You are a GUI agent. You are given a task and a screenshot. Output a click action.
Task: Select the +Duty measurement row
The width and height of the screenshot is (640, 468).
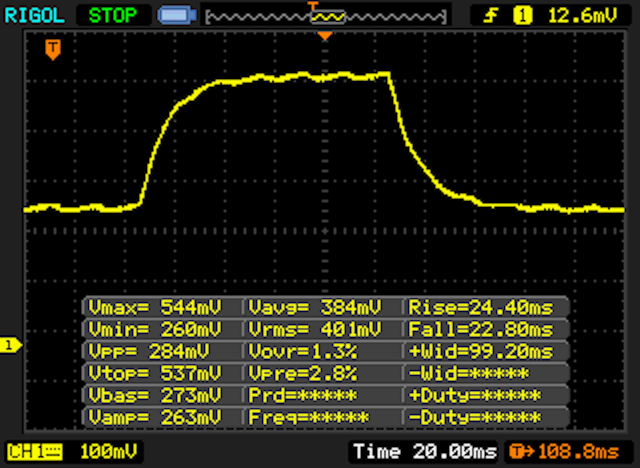475,395
